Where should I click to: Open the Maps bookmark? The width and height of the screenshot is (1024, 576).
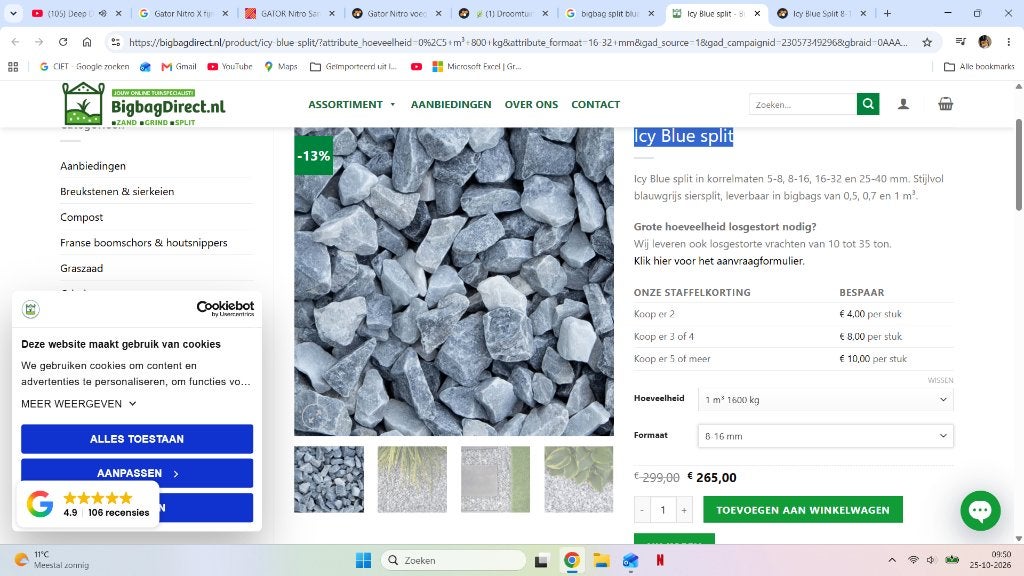(x=280, y=67)
